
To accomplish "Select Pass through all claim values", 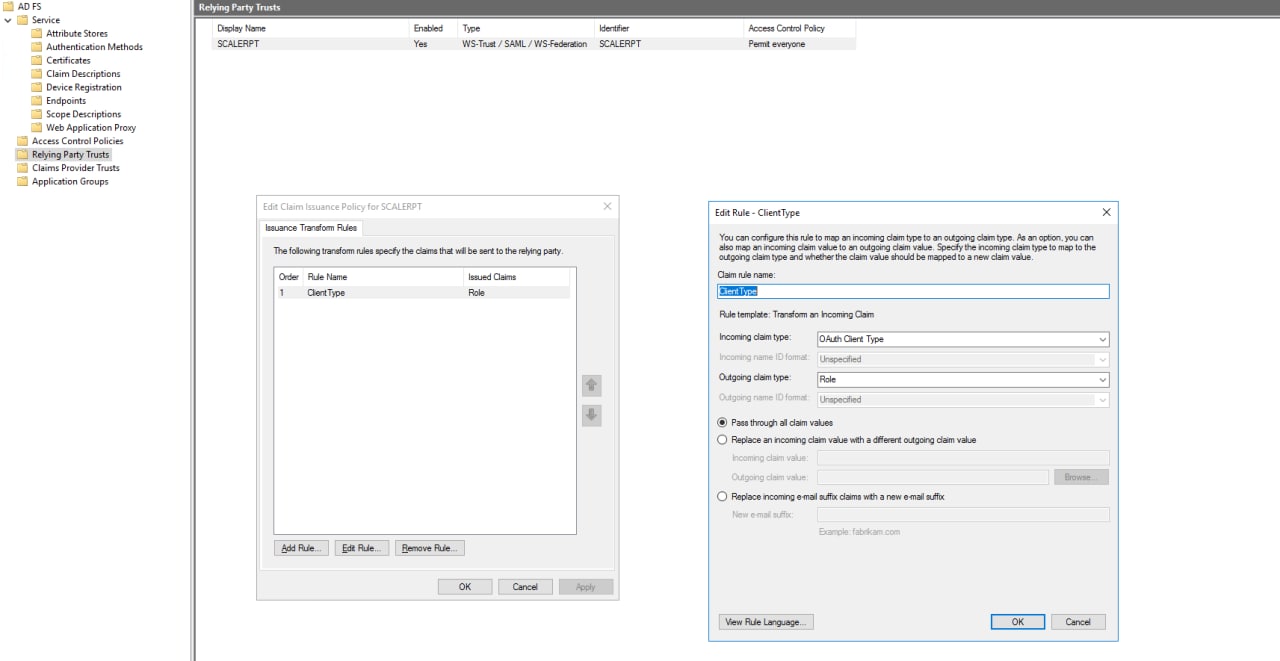I will pos(723,423).
